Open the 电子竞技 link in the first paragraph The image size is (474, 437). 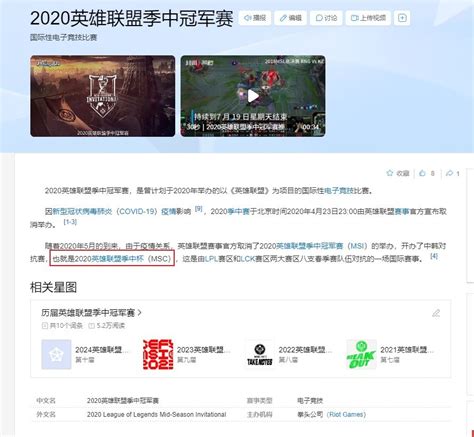point(338,191)
